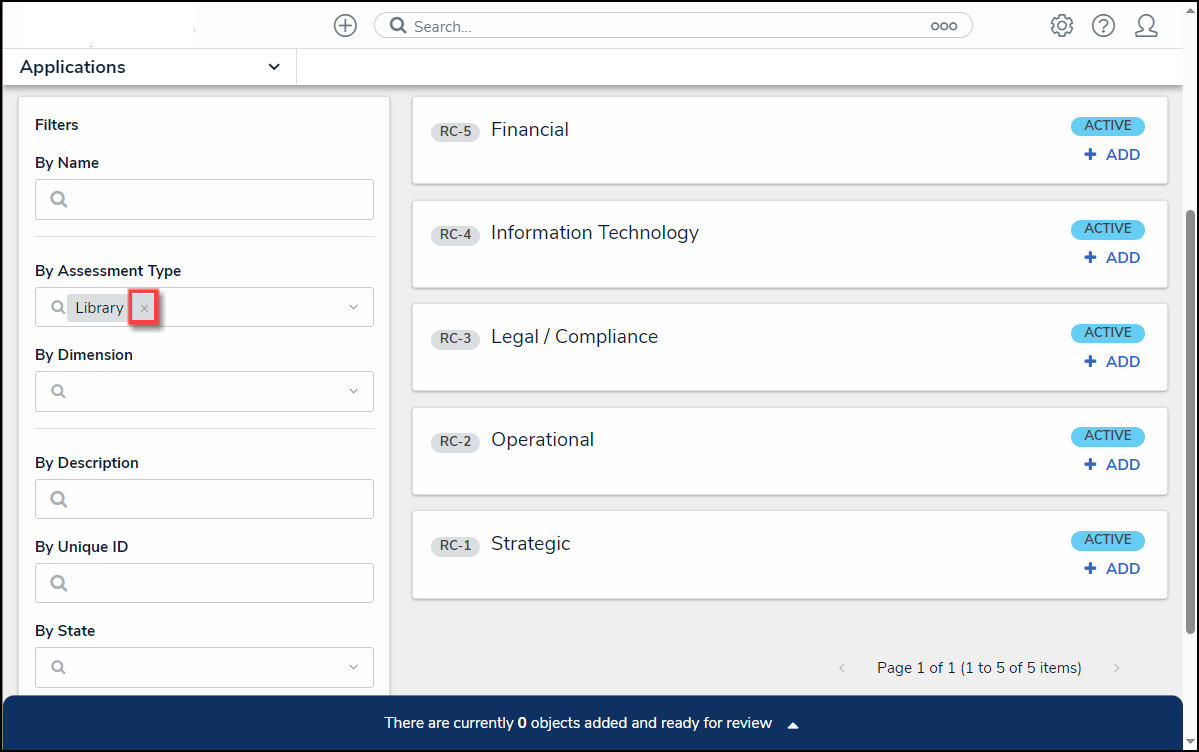Screen dimensions: 1199x752
Task: Open the user profile icon
Action: point(1146,26)
